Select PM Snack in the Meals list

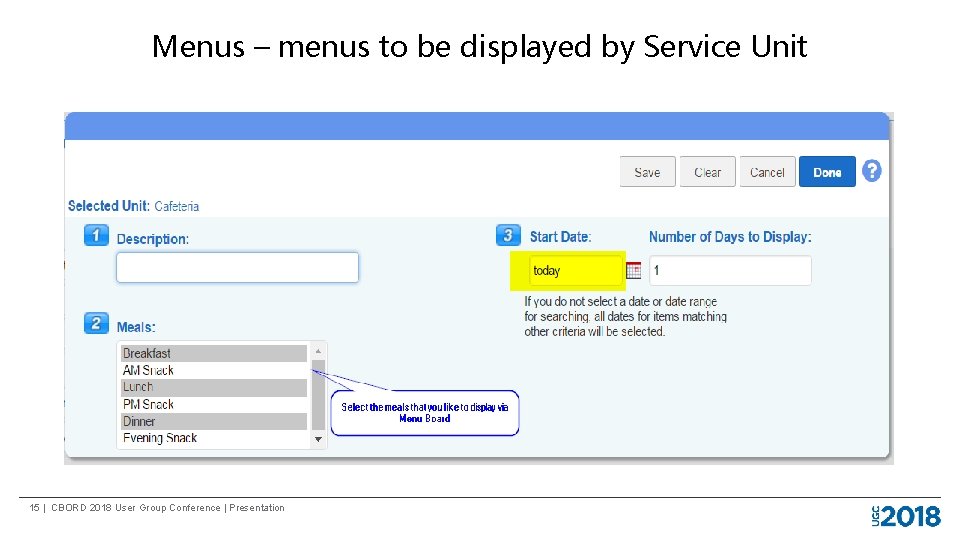[x=214, y=404]
